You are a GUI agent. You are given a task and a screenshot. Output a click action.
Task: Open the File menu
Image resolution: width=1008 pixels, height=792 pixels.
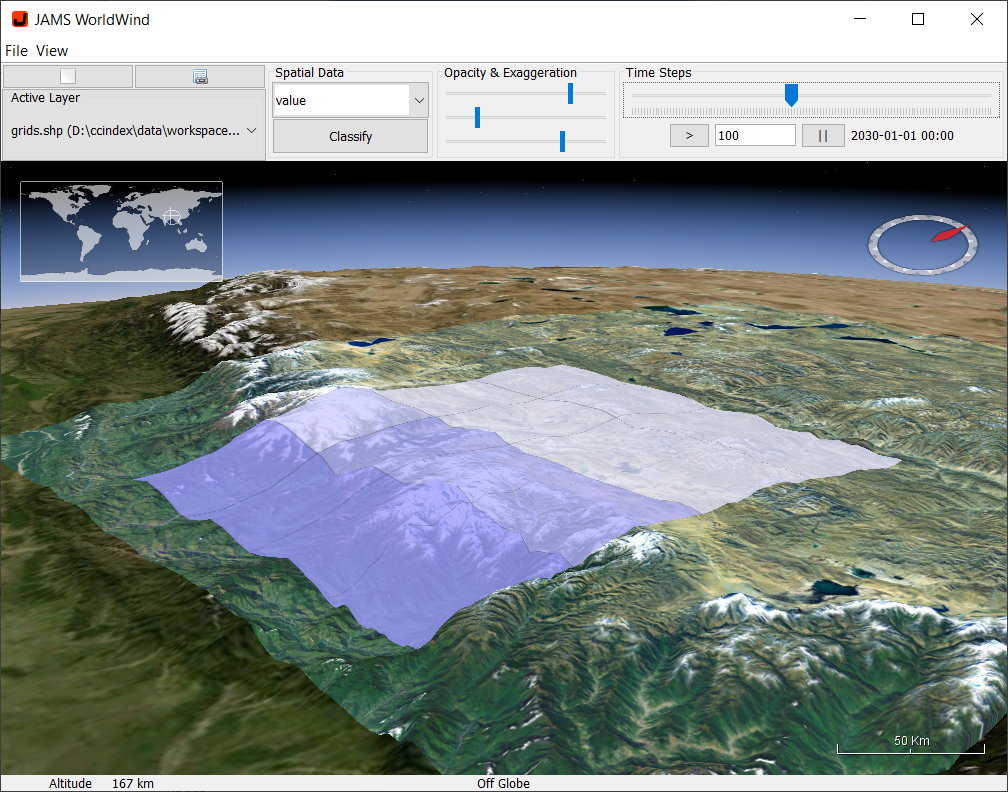17,51
